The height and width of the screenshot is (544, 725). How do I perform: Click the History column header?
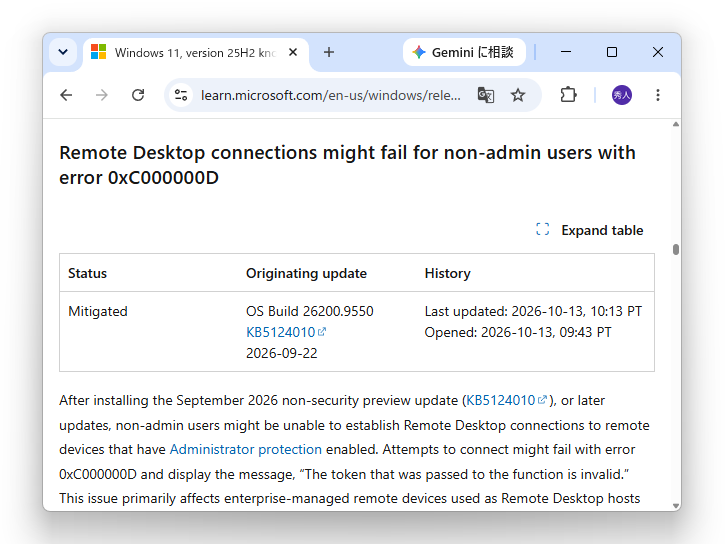[448, 273]
